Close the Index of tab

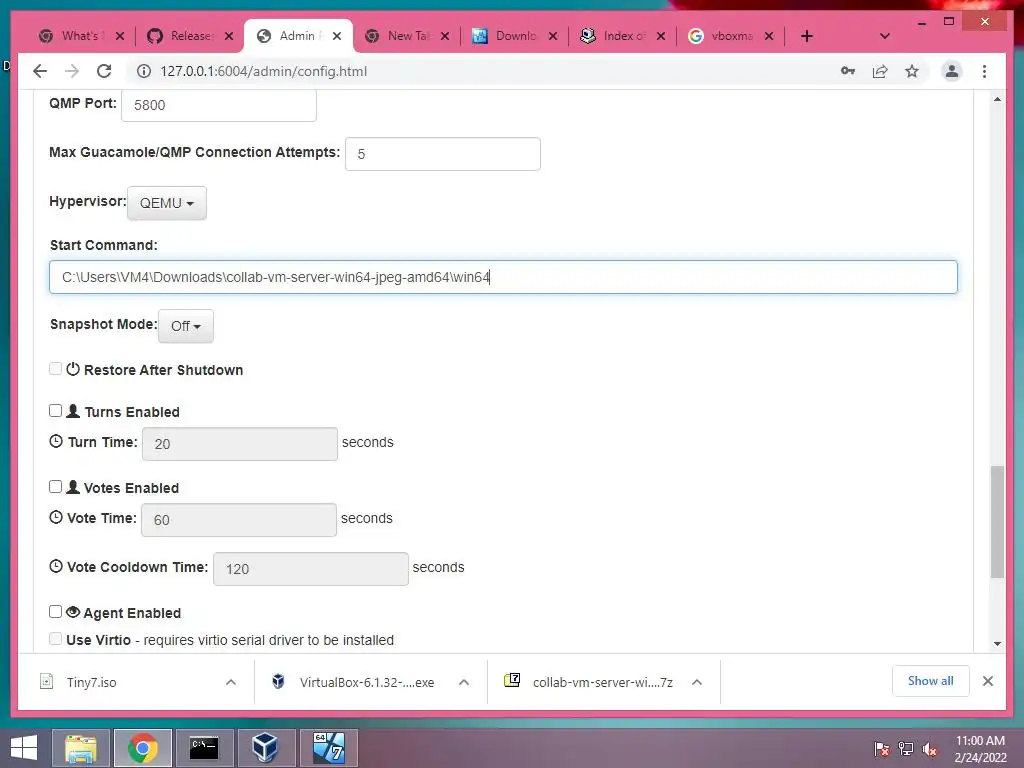661,36
